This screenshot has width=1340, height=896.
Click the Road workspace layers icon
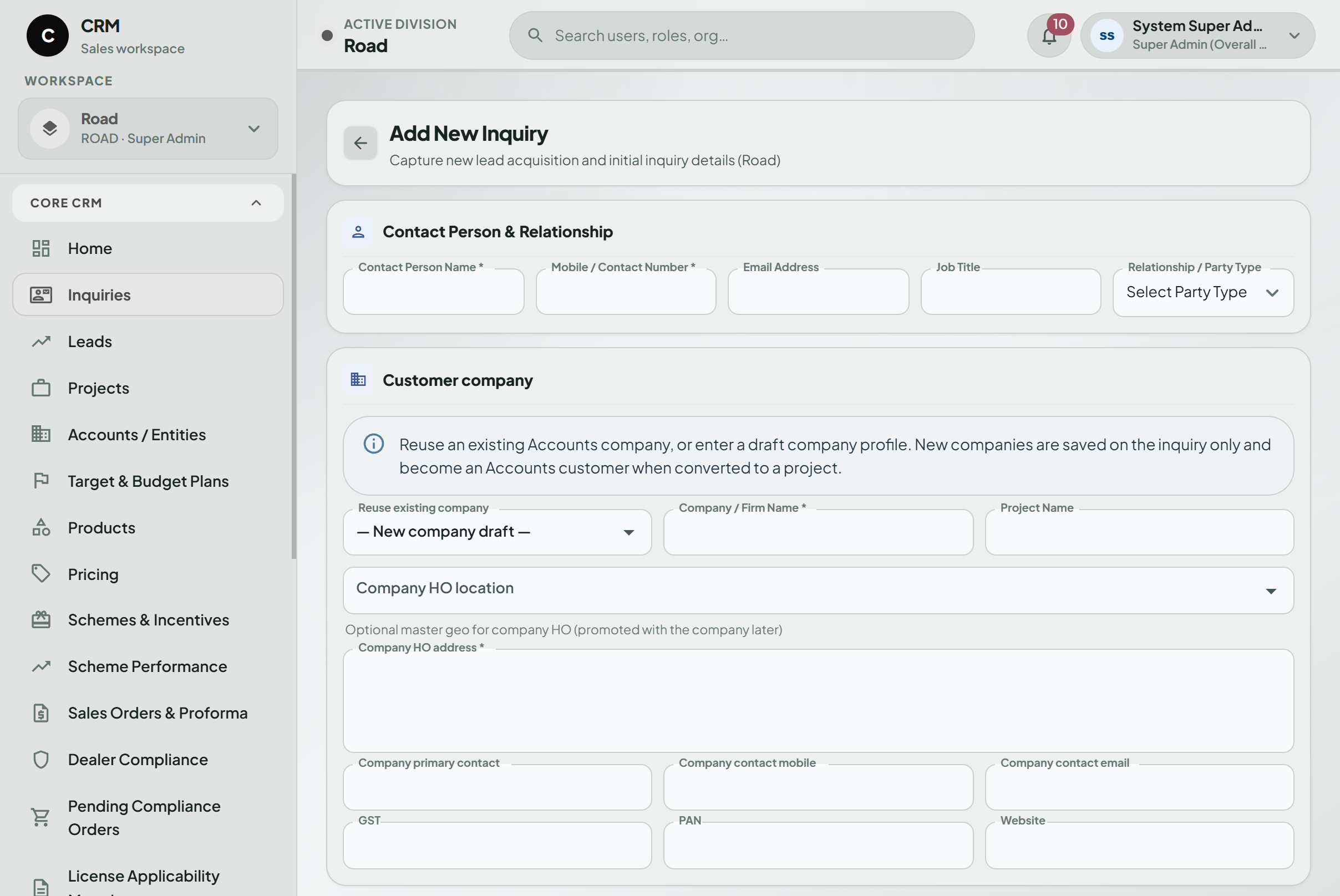(x=50, y=129)
